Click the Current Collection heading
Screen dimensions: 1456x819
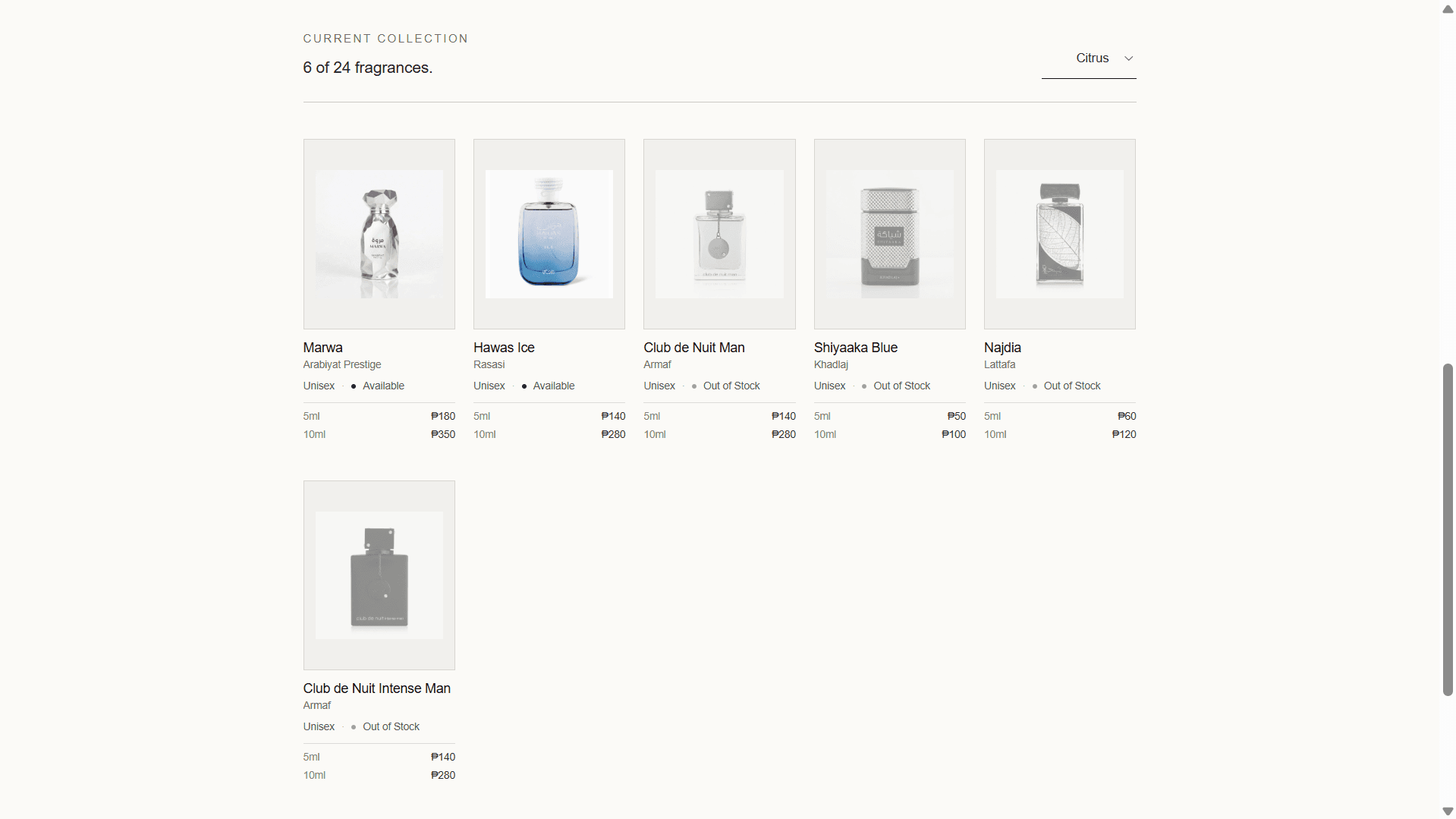pos(385,39)
